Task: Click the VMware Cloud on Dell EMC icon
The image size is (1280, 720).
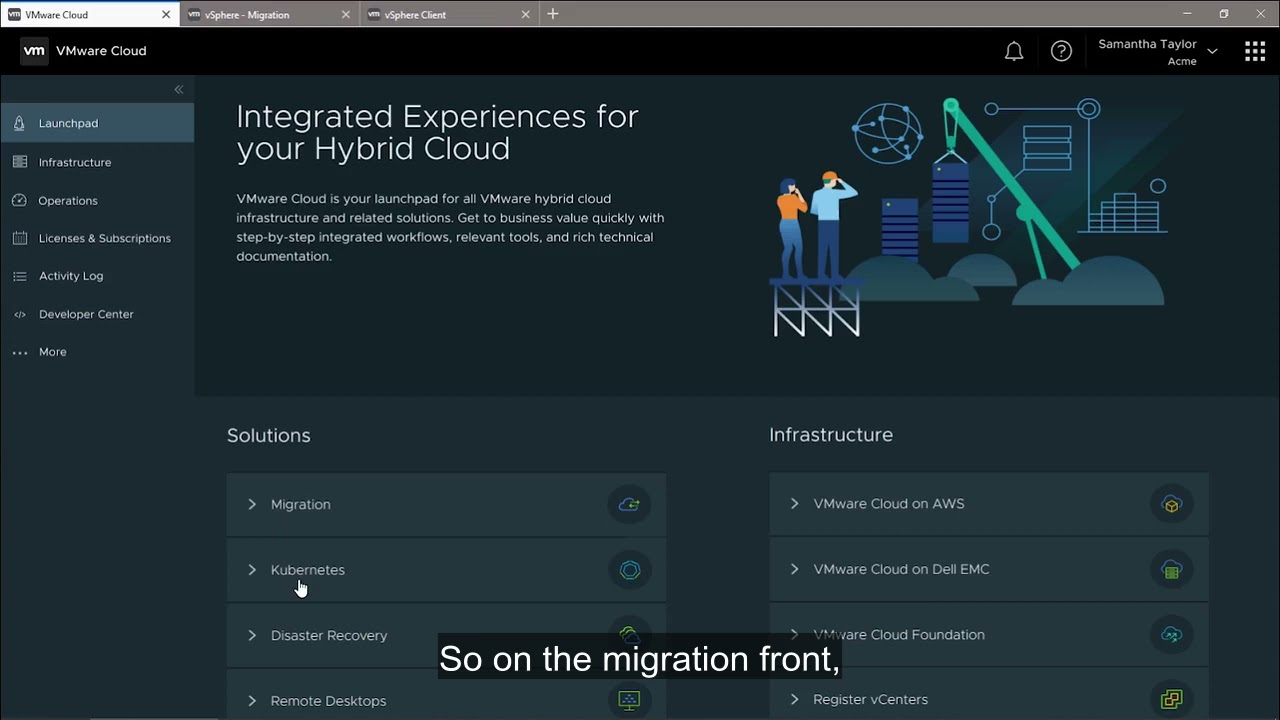Action: (1171, 569)
